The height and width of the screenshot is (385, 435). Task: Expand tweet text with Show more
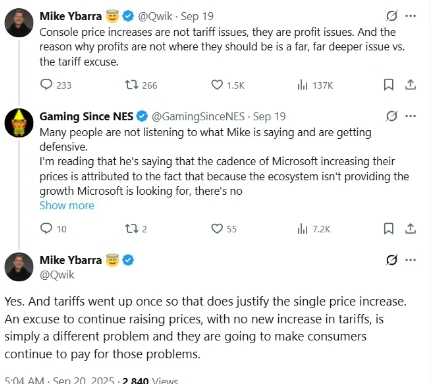tap(67, 205)
